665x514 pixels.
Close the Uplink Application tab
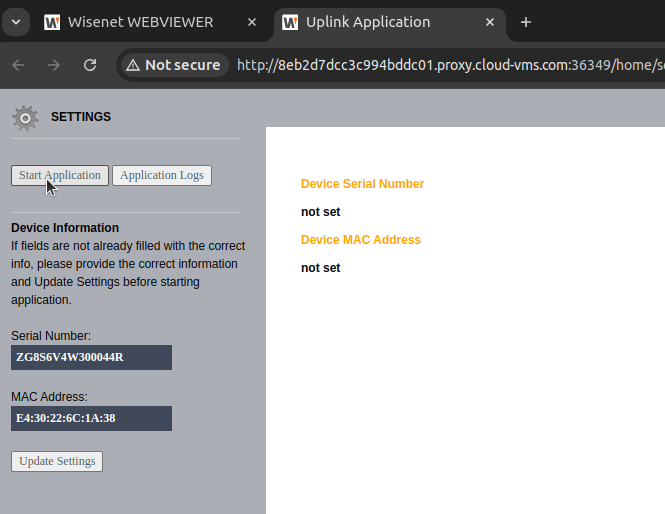click(x=490, y=22)
